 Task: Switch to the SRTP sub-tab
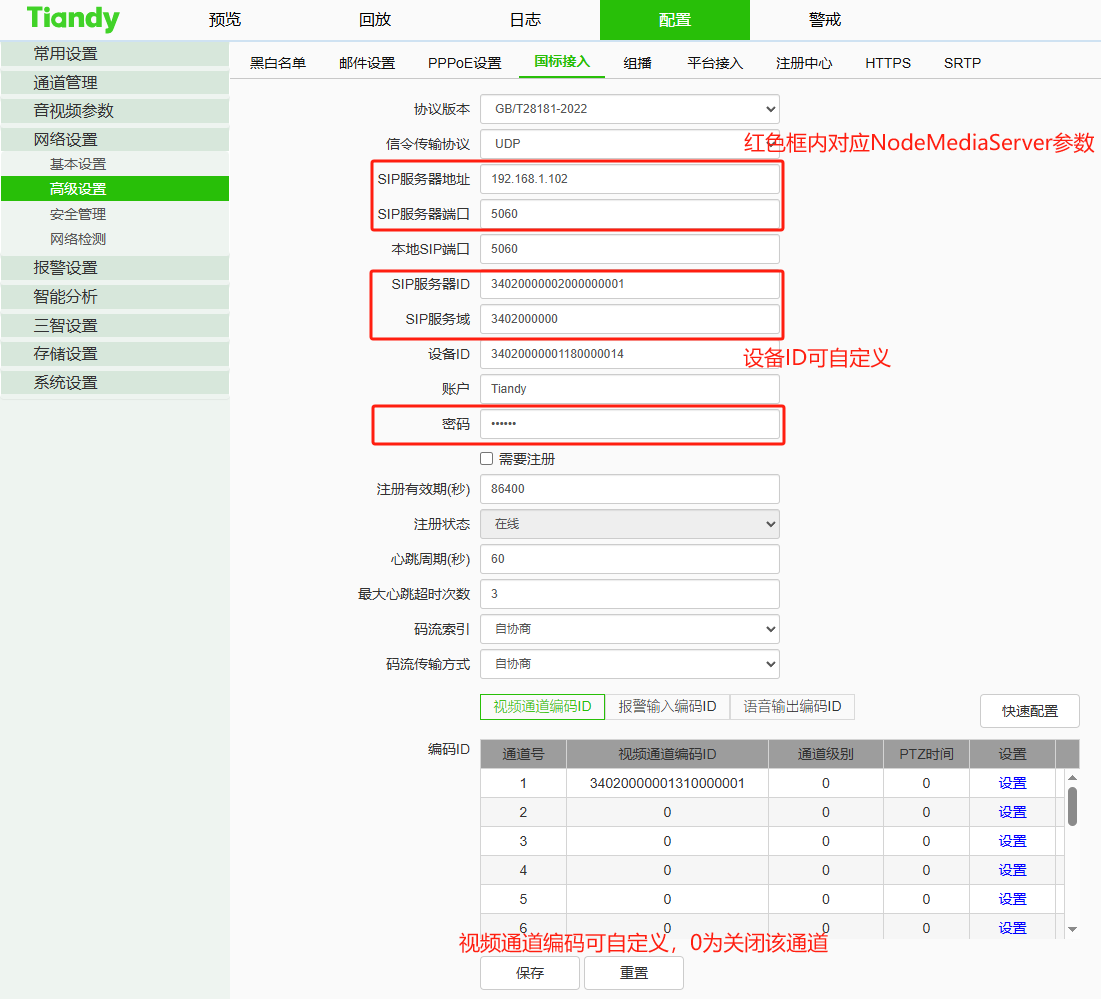pyautogui.click(x=962, y=63)
